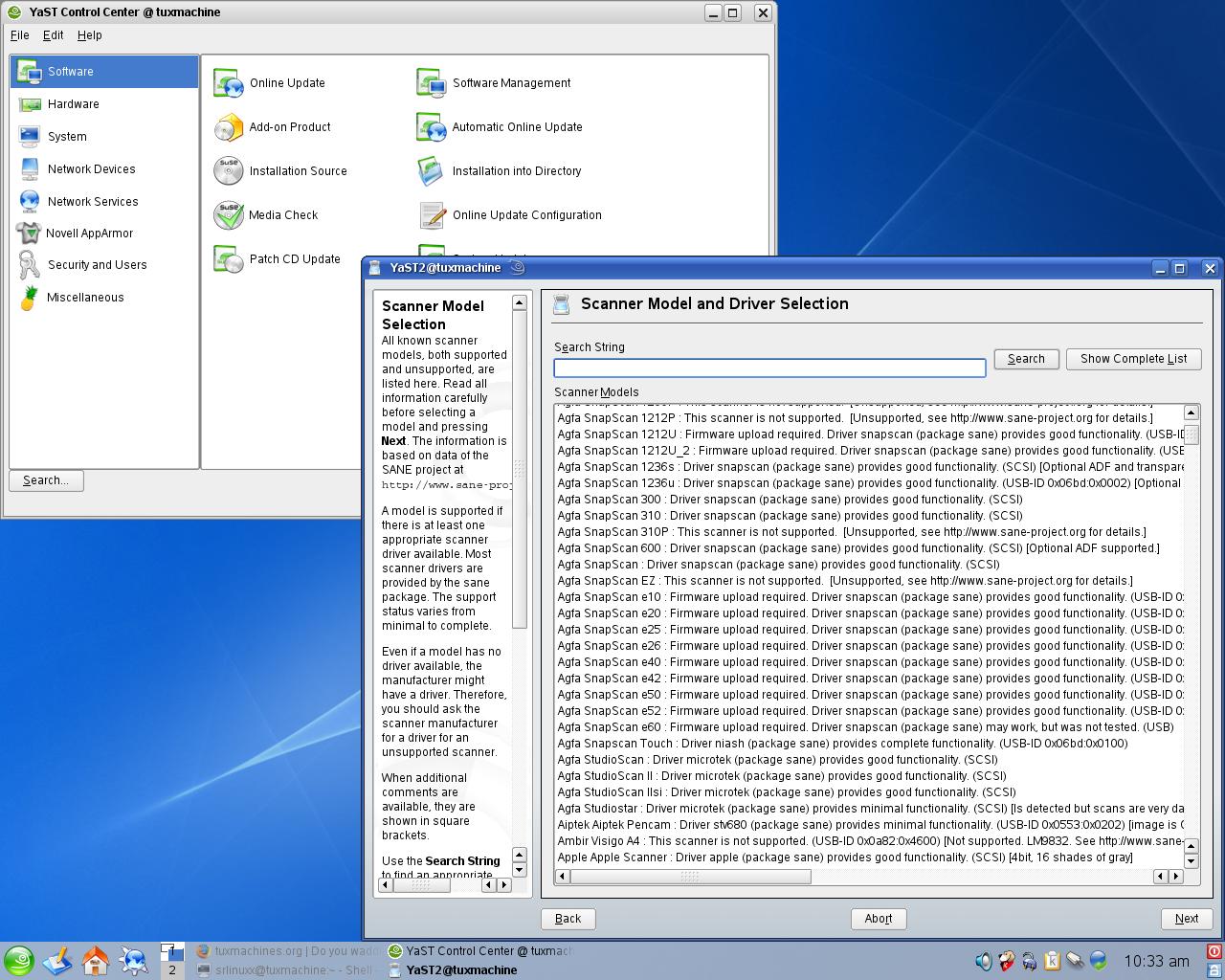This screenshot has width=1225, height=980.
Task: Select Agfa Studiostar scanner row
Action: [x=869, y=809]
